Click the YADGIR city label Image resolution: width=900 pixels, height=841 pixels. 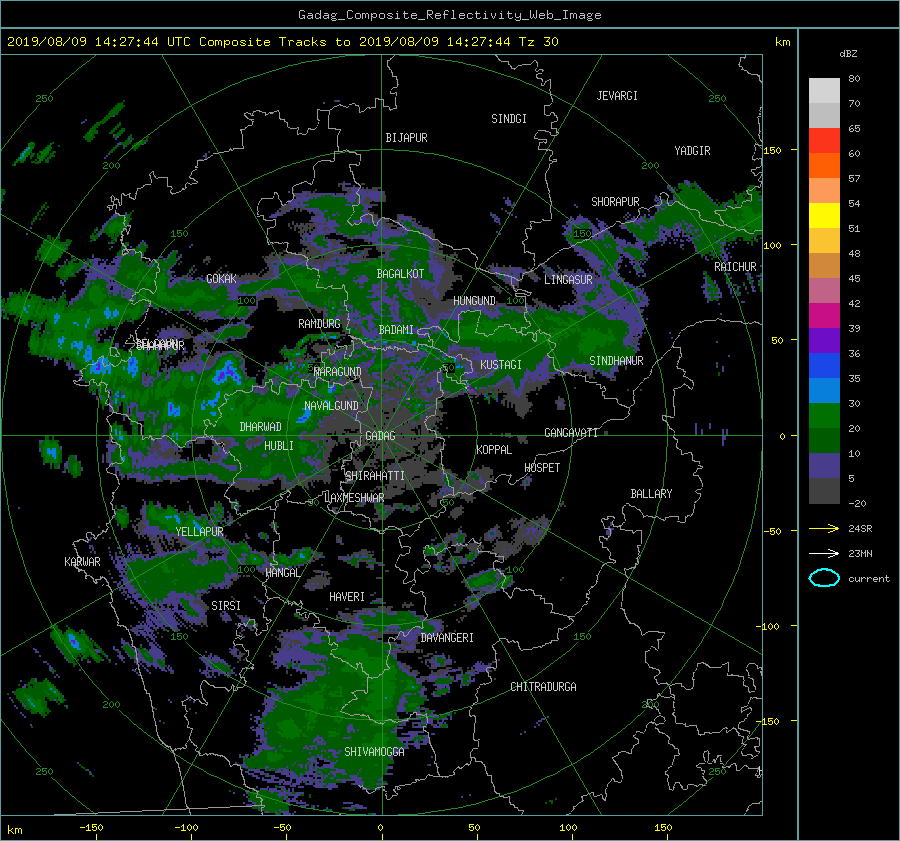click(x=692, y=151)
